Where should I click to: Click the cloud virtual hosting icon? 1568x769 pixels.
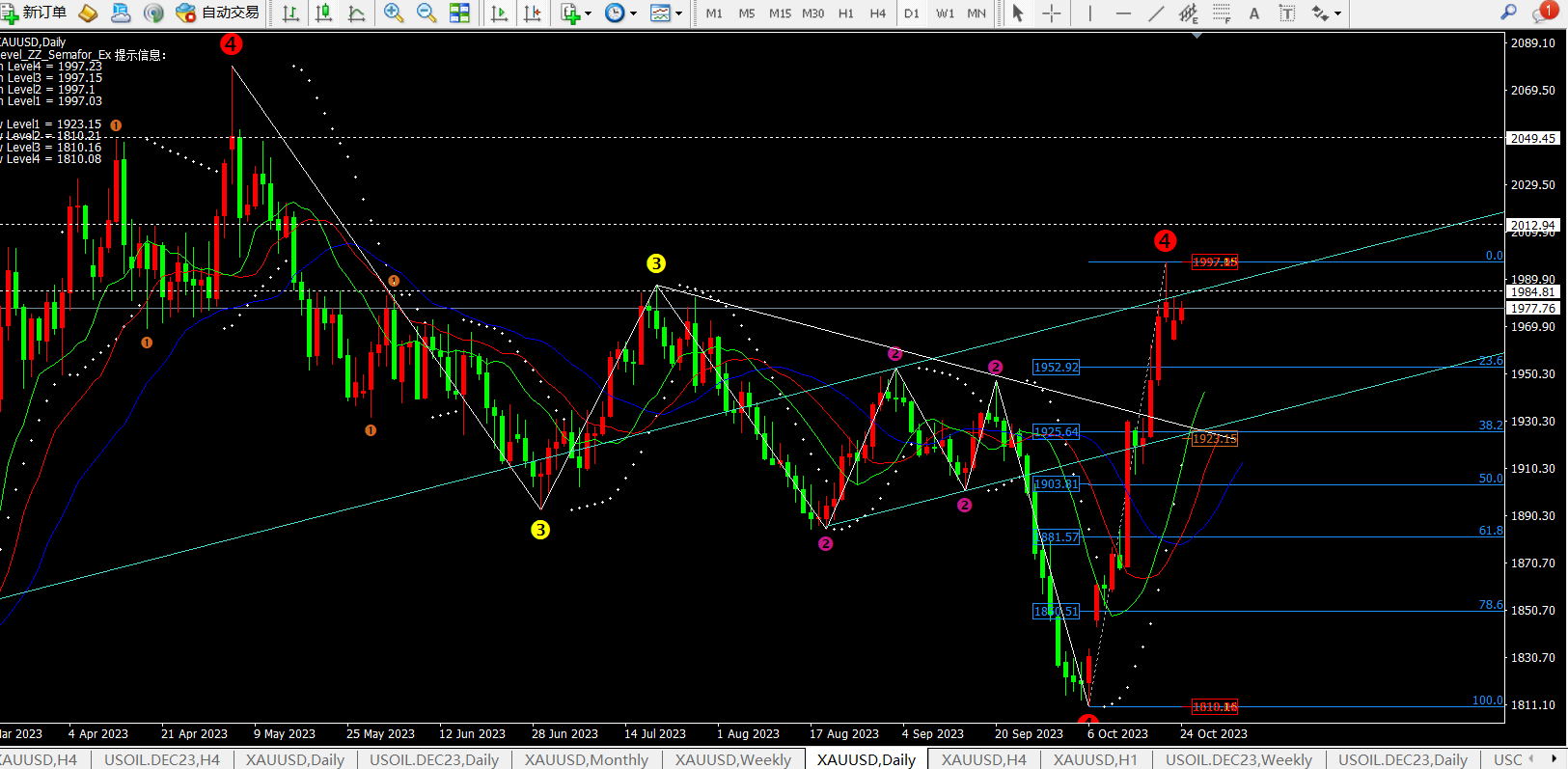coord(121,13)
